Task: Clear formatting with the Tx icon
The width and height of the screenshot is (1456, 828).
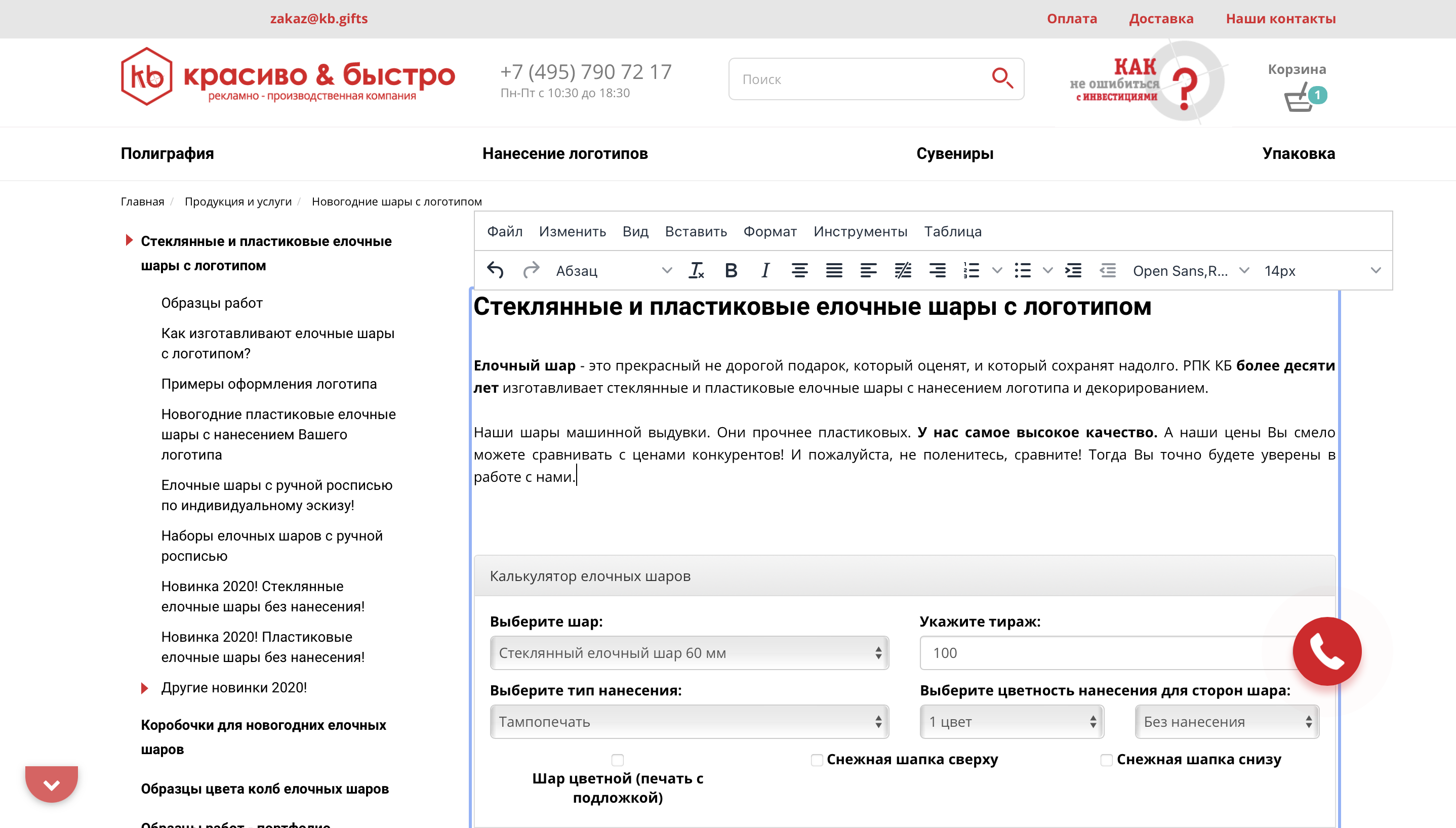Action: coord(696,271)
